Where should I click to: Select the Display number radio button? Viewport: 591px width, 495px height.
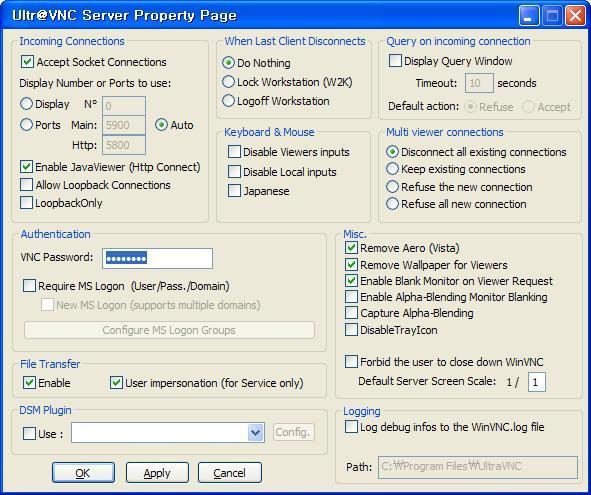(26, 104)
